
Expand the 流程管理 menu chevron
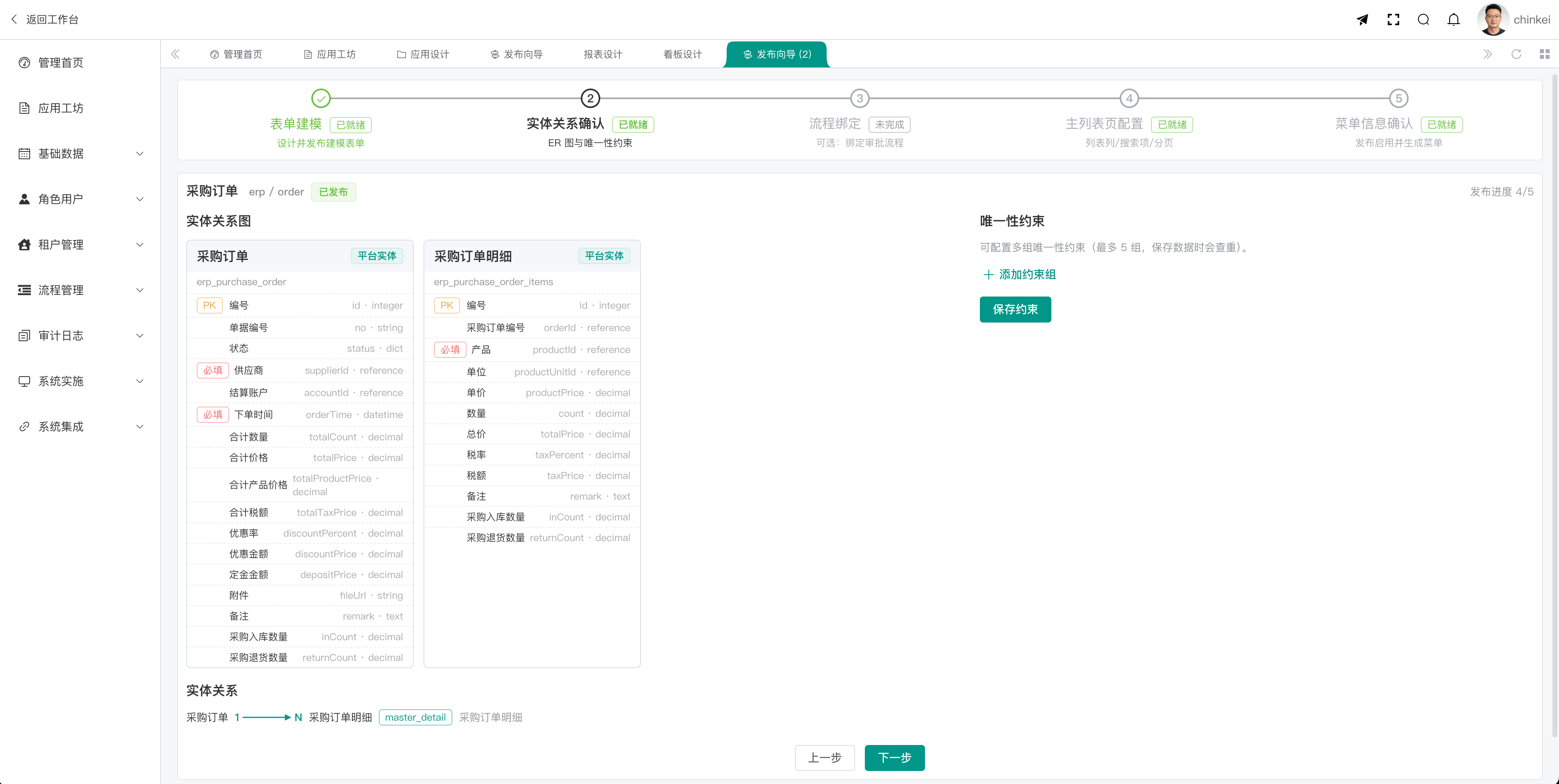pos(140,290)
